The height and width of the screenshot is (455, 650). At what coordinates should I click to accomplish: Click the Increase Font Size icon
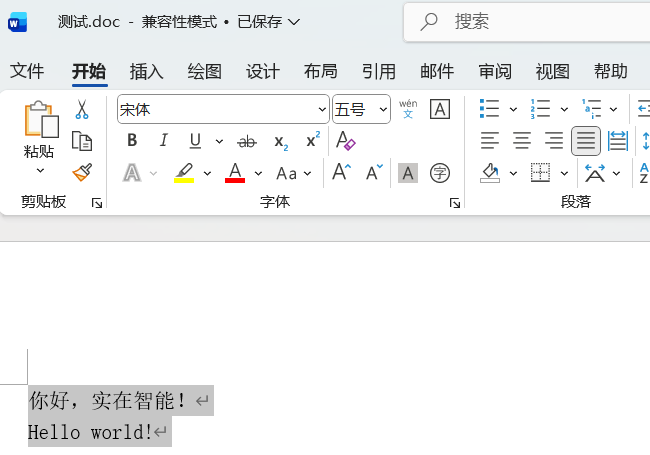pos(342,173)
